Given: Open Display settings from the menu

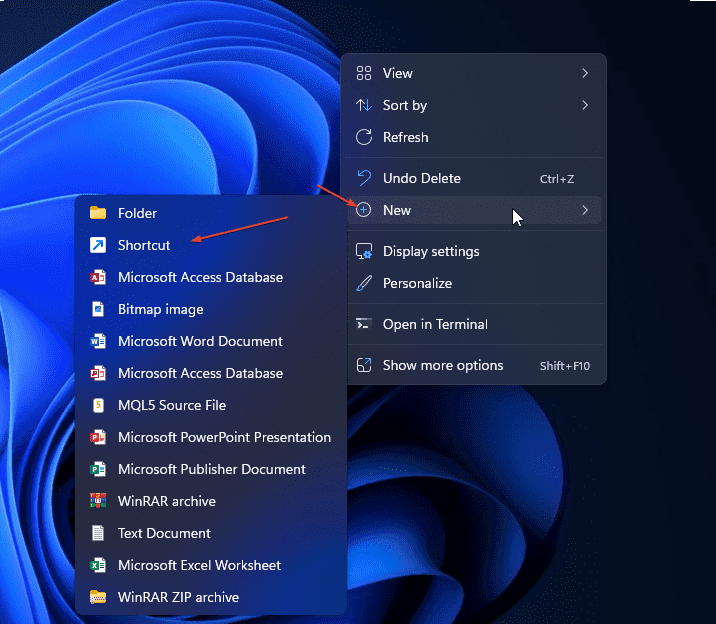Looking at the screenshot, I should pos(431,251).
